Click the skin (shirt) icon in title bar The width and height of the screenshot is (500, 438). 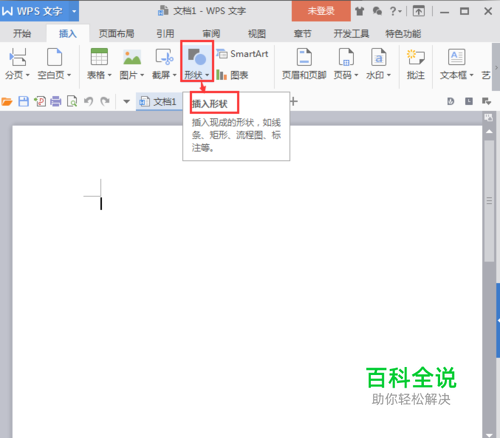click(359, 12)
